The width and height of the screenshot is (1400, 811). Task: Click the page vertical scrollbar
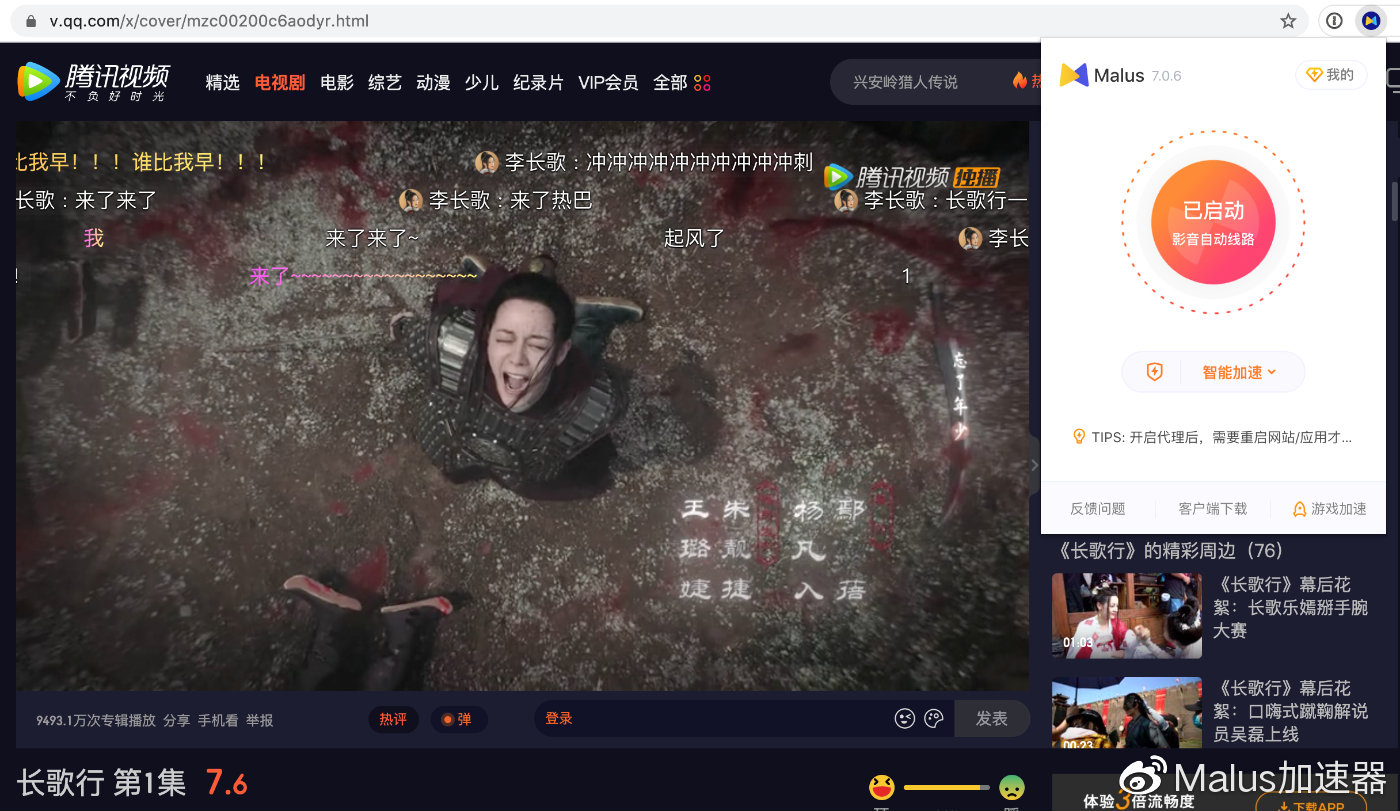[x=1395, y=200]
